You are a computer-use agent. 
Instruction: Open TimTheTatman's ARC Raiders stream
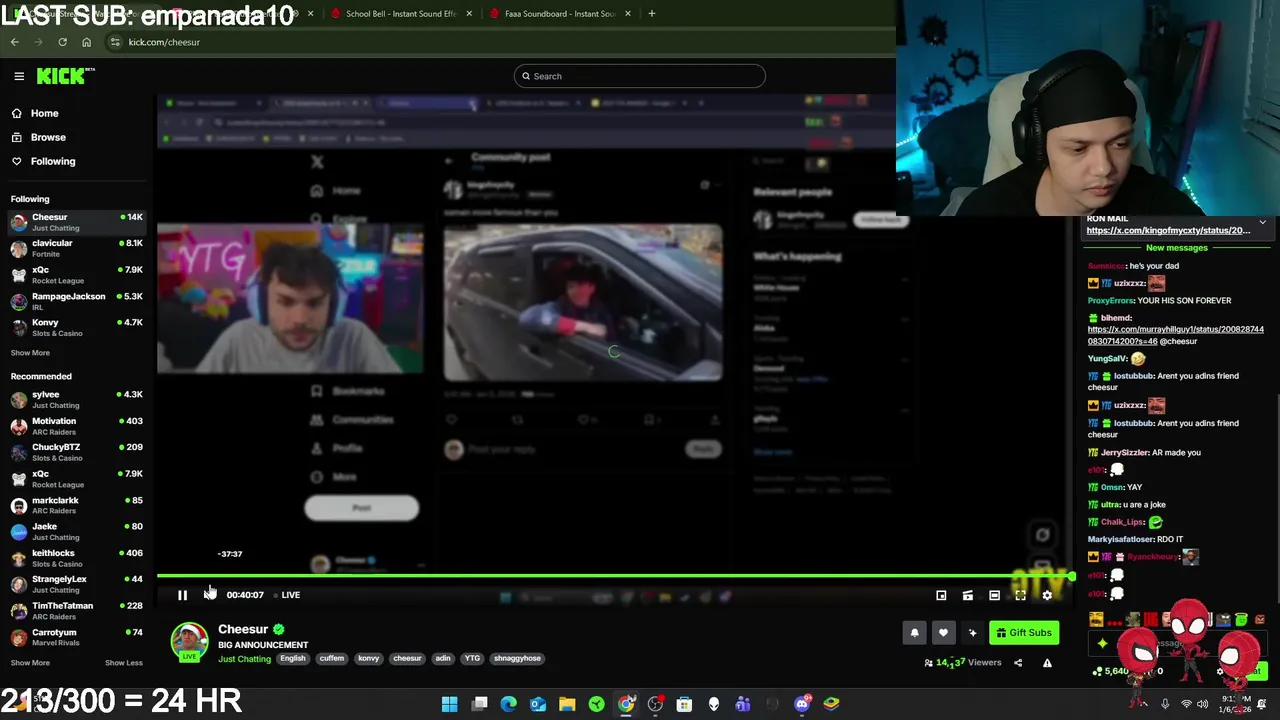[77, 611]
